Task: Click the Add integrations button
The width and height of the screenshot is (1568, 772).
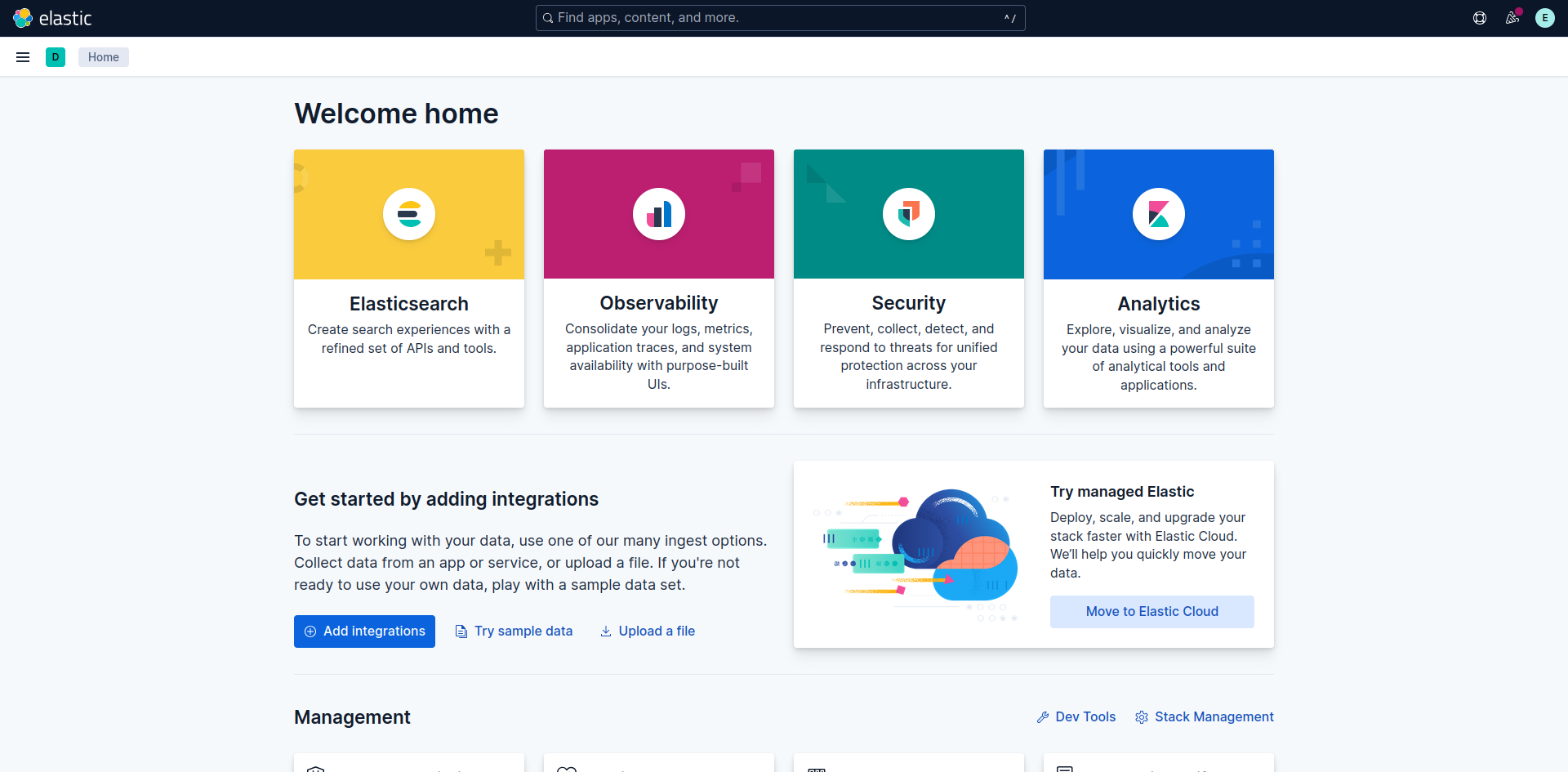Action: coord(364,631)
